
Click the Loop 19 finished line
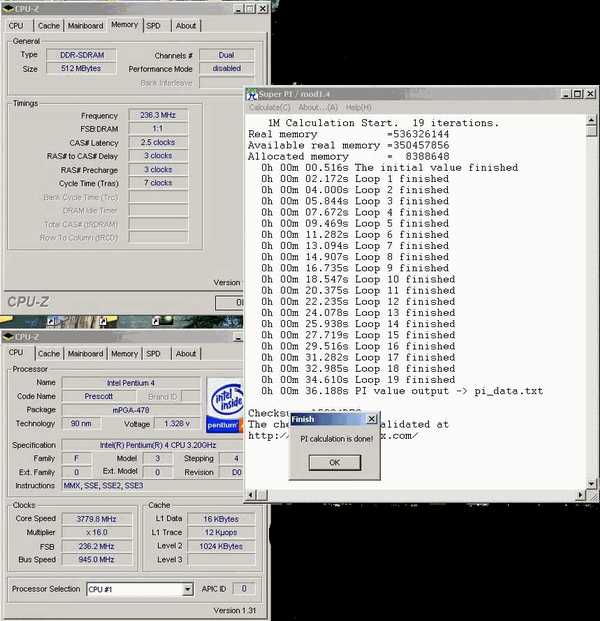tap(358, 380)
